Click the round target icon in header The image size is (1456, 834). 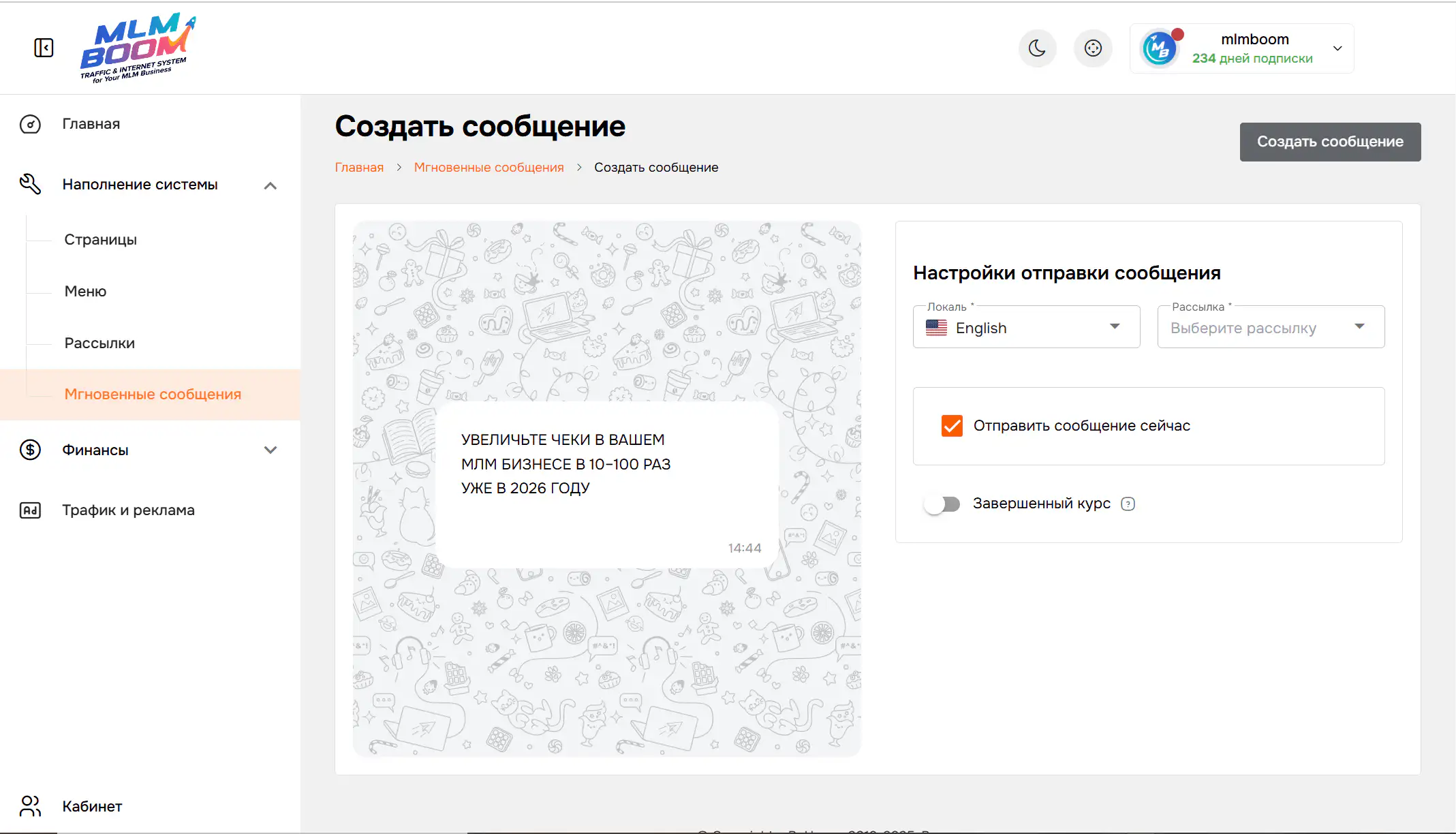(x=1093, y=48)
